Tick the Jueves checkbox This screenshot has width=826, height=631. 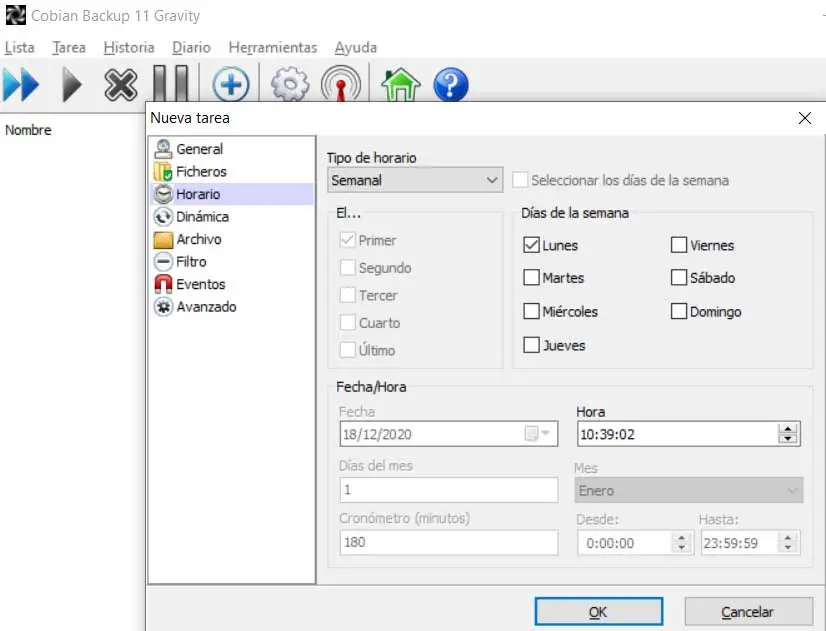click(531, 345)
